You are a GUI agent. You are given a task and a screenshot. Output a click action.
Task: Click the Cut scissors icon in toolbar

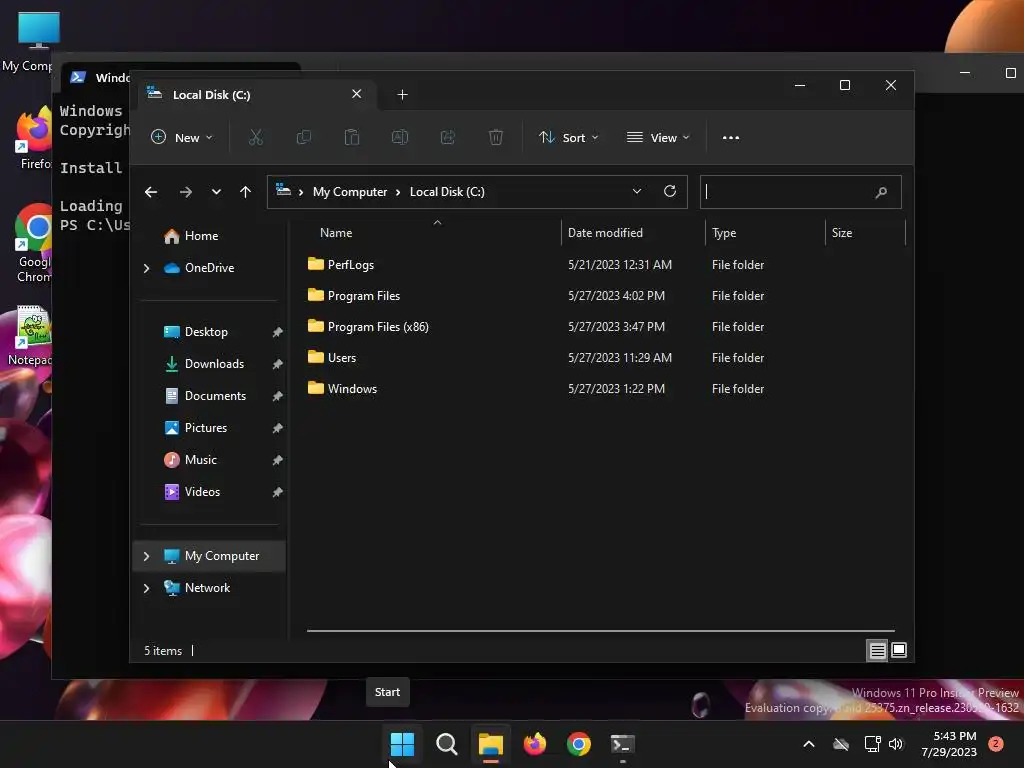[255, 137]
